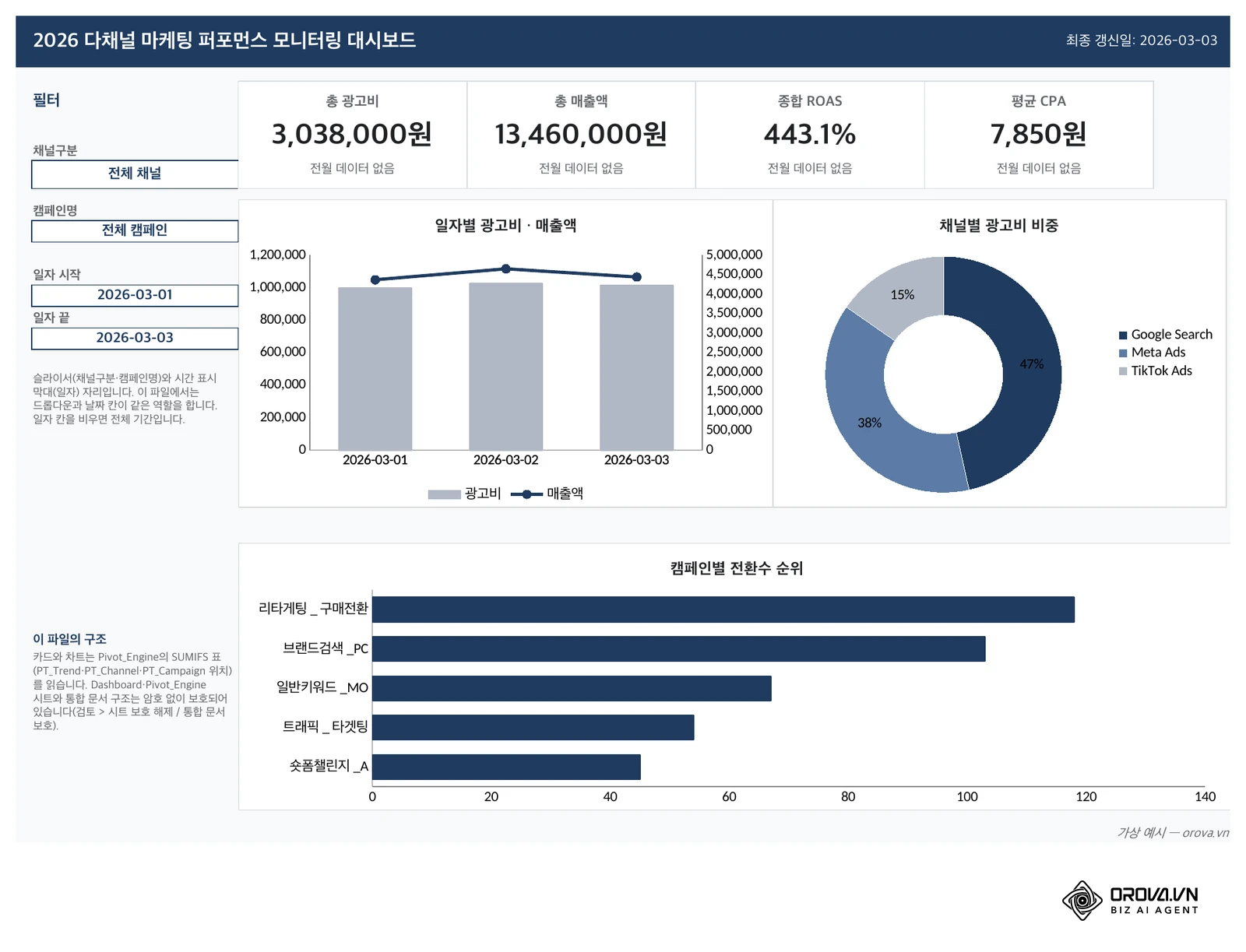
Task: Click the 일자 시작 field 2026-03-01
Action: click(135, 295)
